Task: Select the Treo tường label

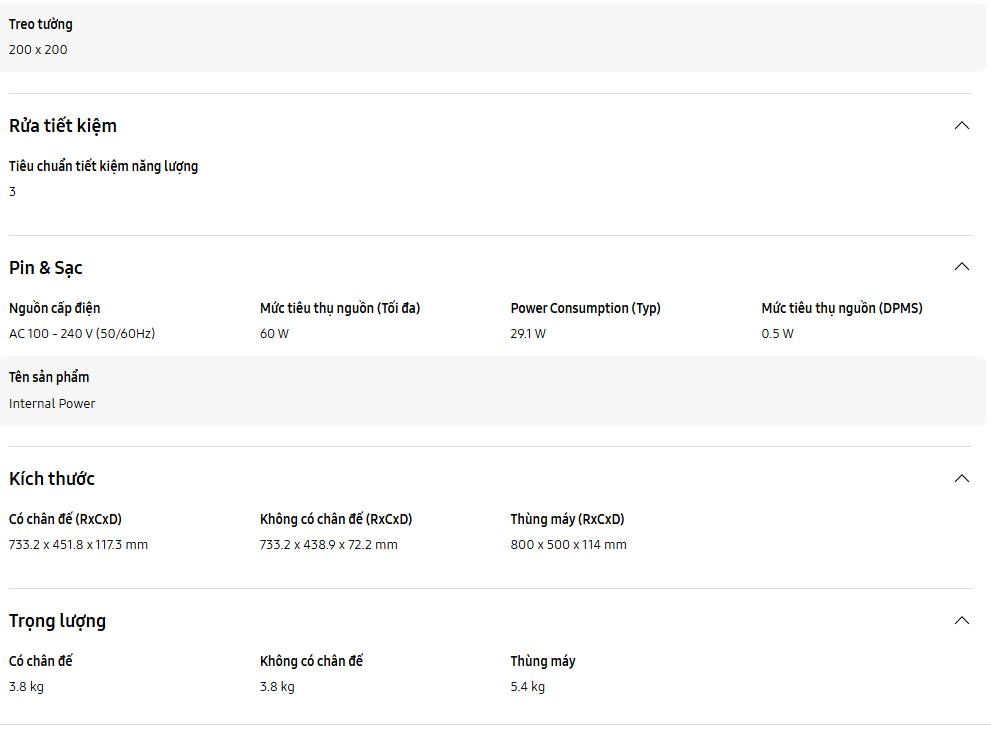Action: point(41,24)
